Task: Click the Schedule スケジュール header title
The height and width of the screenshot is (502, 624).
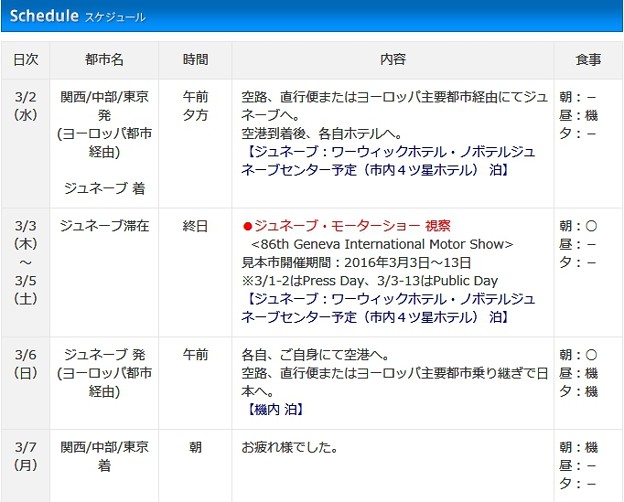Action: tap(78, 16)
